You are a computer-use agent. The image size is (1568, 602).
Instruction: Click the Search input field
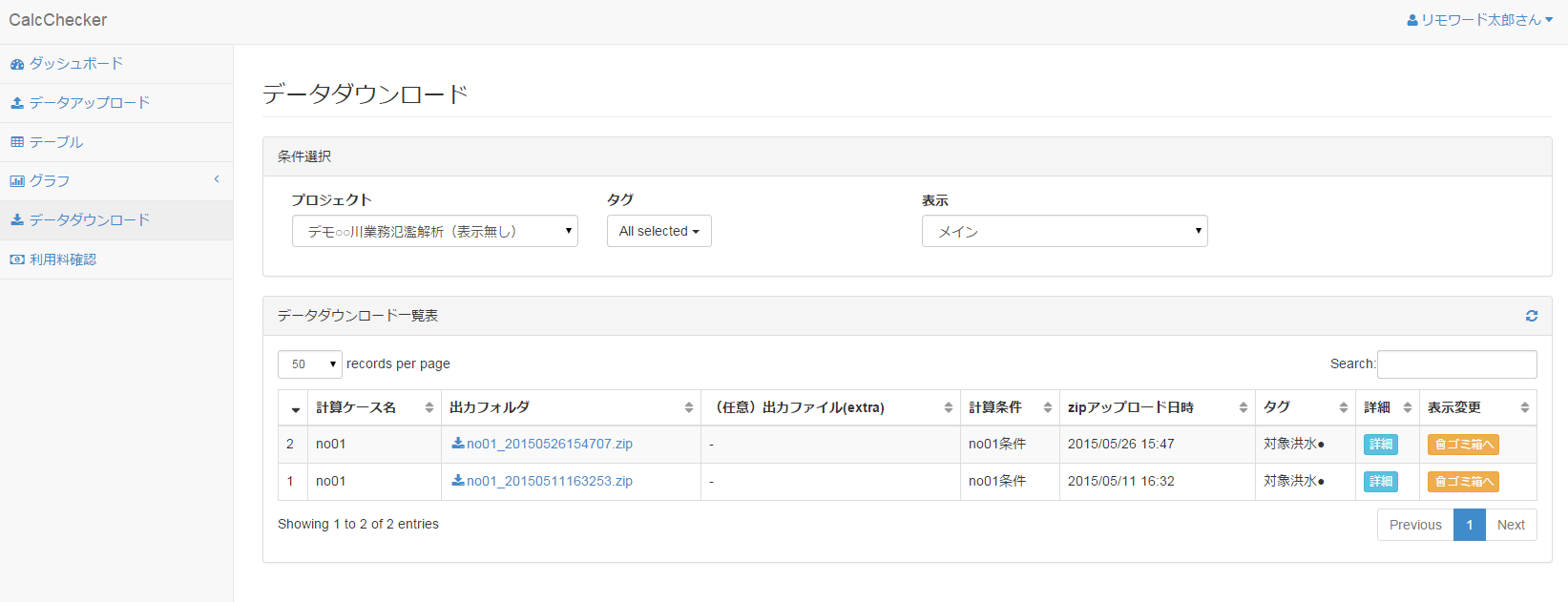click(1456, 364)
